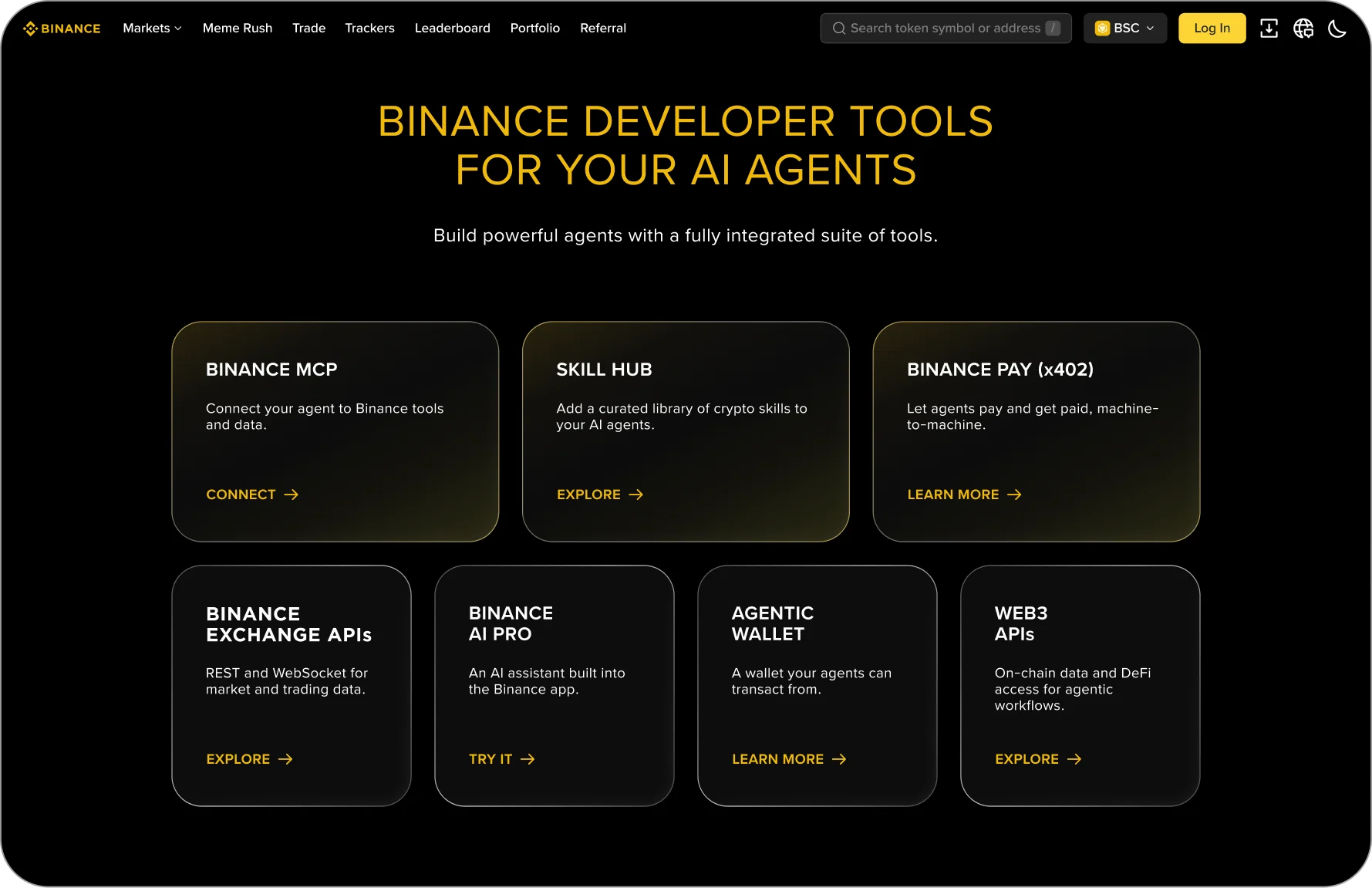The width and height of the screenshot is (1372, 888).
Task: Click the BINANCE AI PRO card title
Action: pos(511,624)
